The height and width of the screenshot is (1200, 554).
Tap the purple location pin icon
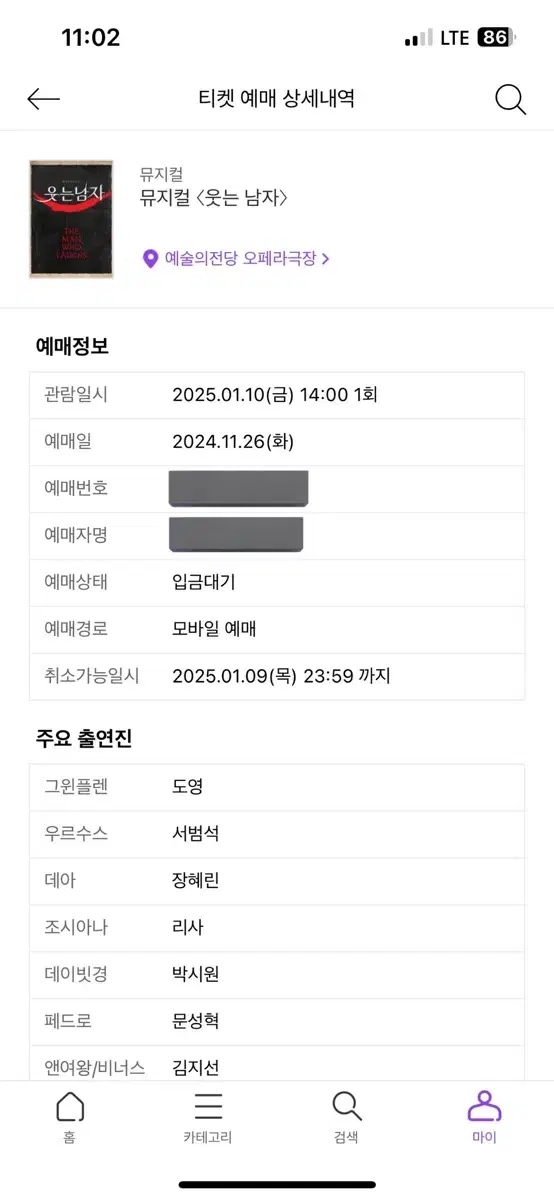[x=150, y=258]
